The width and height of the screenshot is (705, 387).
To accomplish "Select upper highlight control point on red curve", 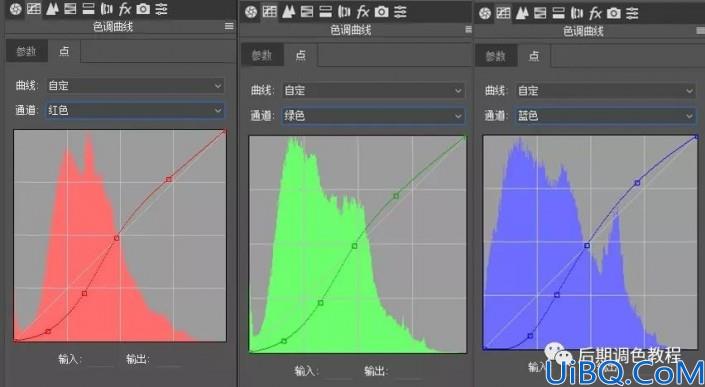I will pyautogui.click(x=169, y=179).
